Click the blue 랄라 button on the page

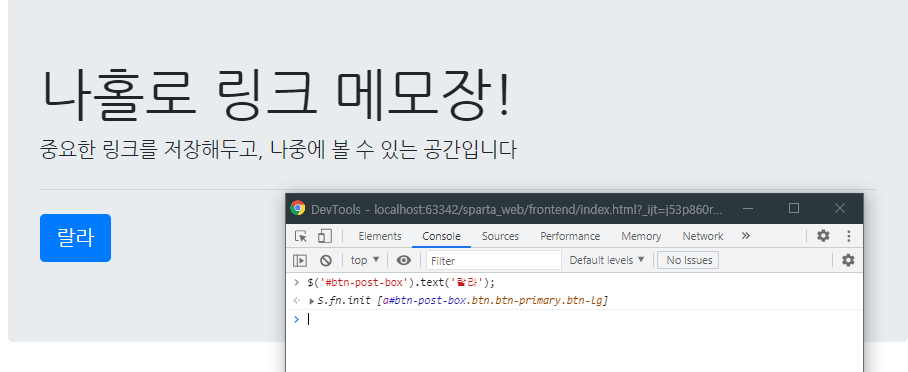pyautogui.click(x=75, y=238)
